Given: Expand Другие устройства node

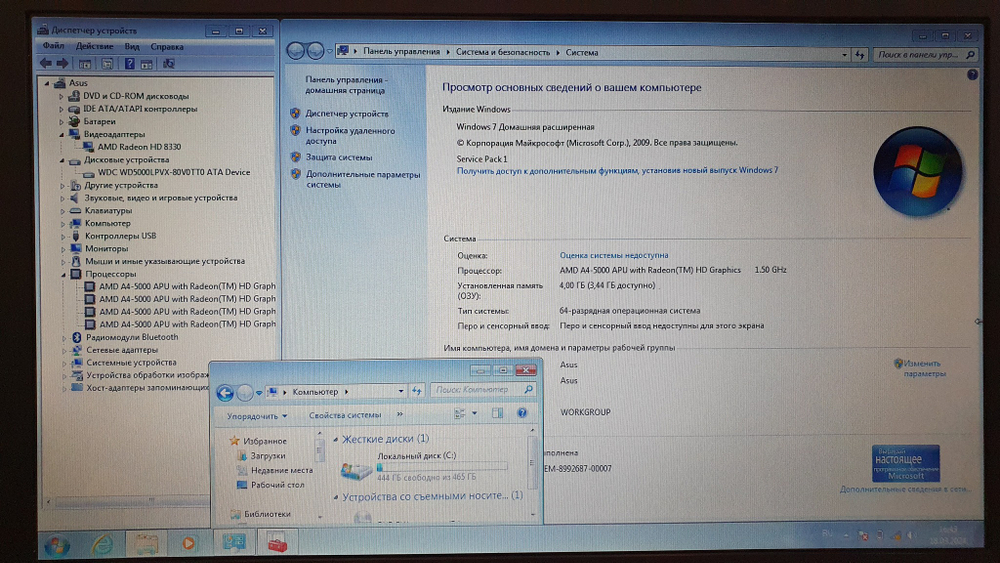Looking at the screenshot, I should click(62, 186).
